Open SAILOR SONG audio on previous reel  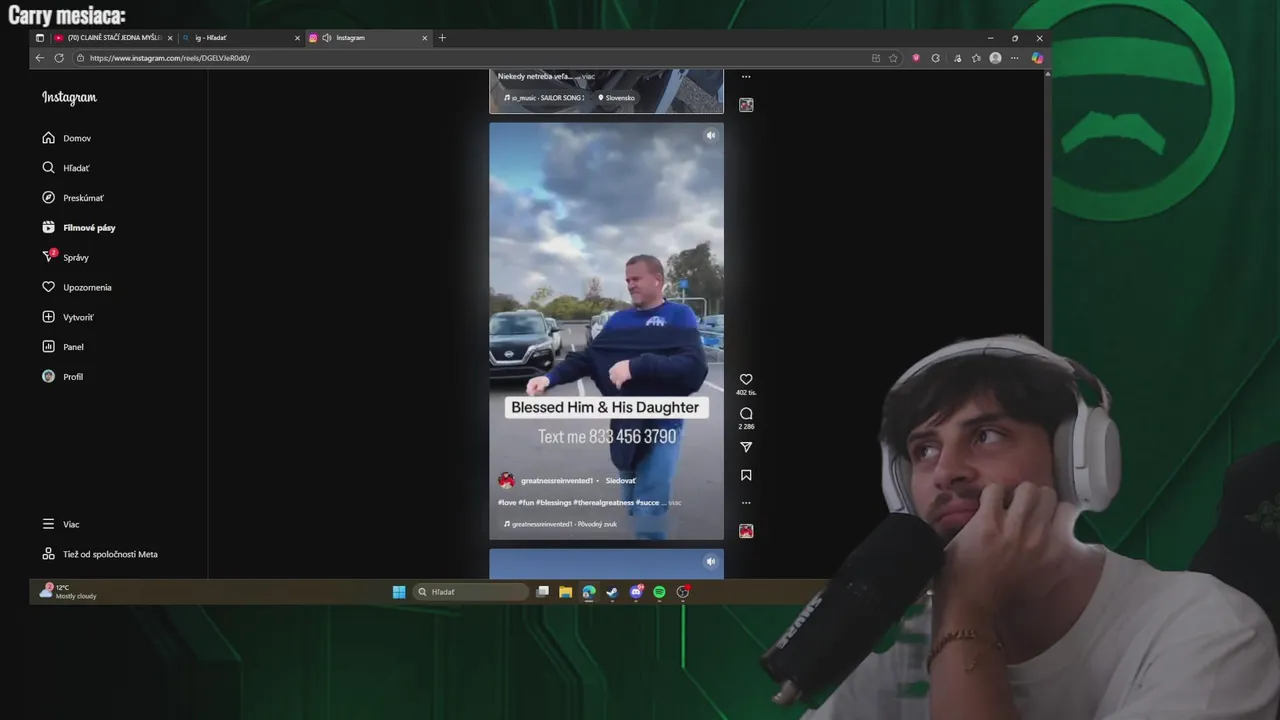(x=543, y=98)
